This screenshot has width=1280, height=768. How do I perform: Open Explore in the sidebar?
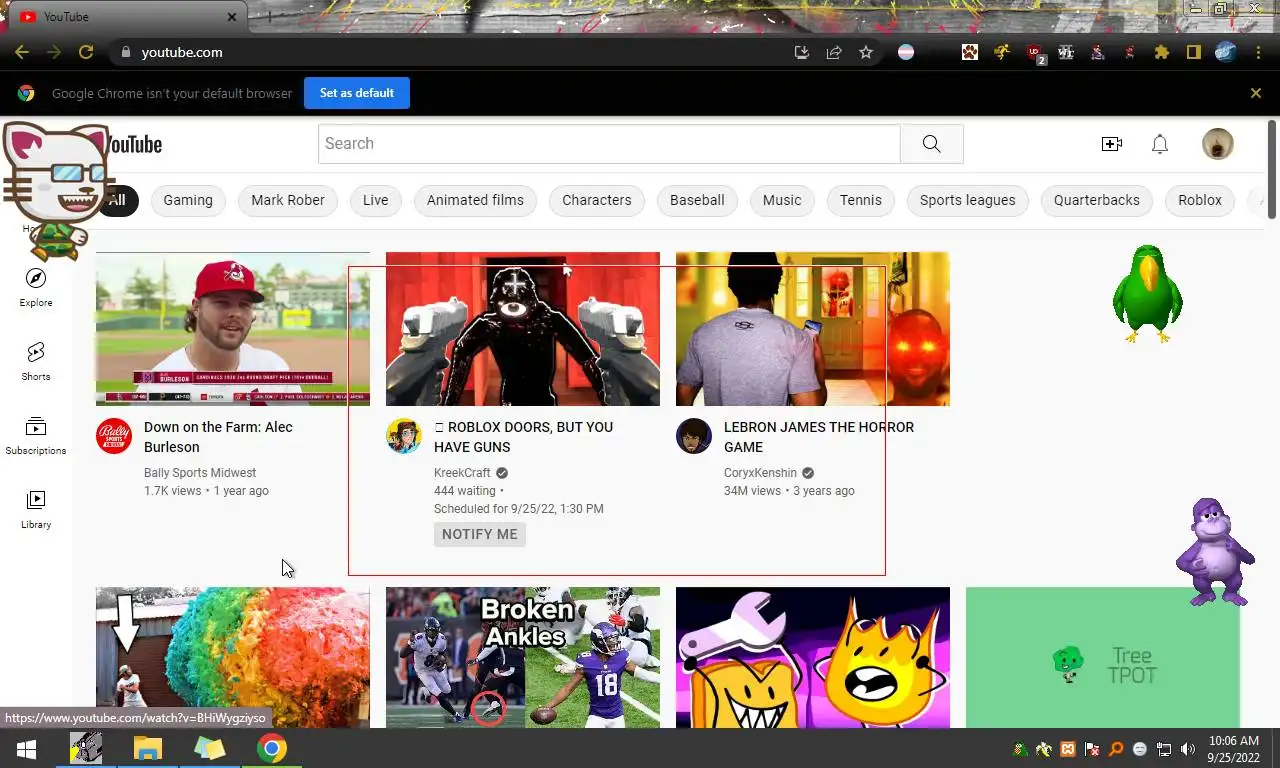click(36, 287)
